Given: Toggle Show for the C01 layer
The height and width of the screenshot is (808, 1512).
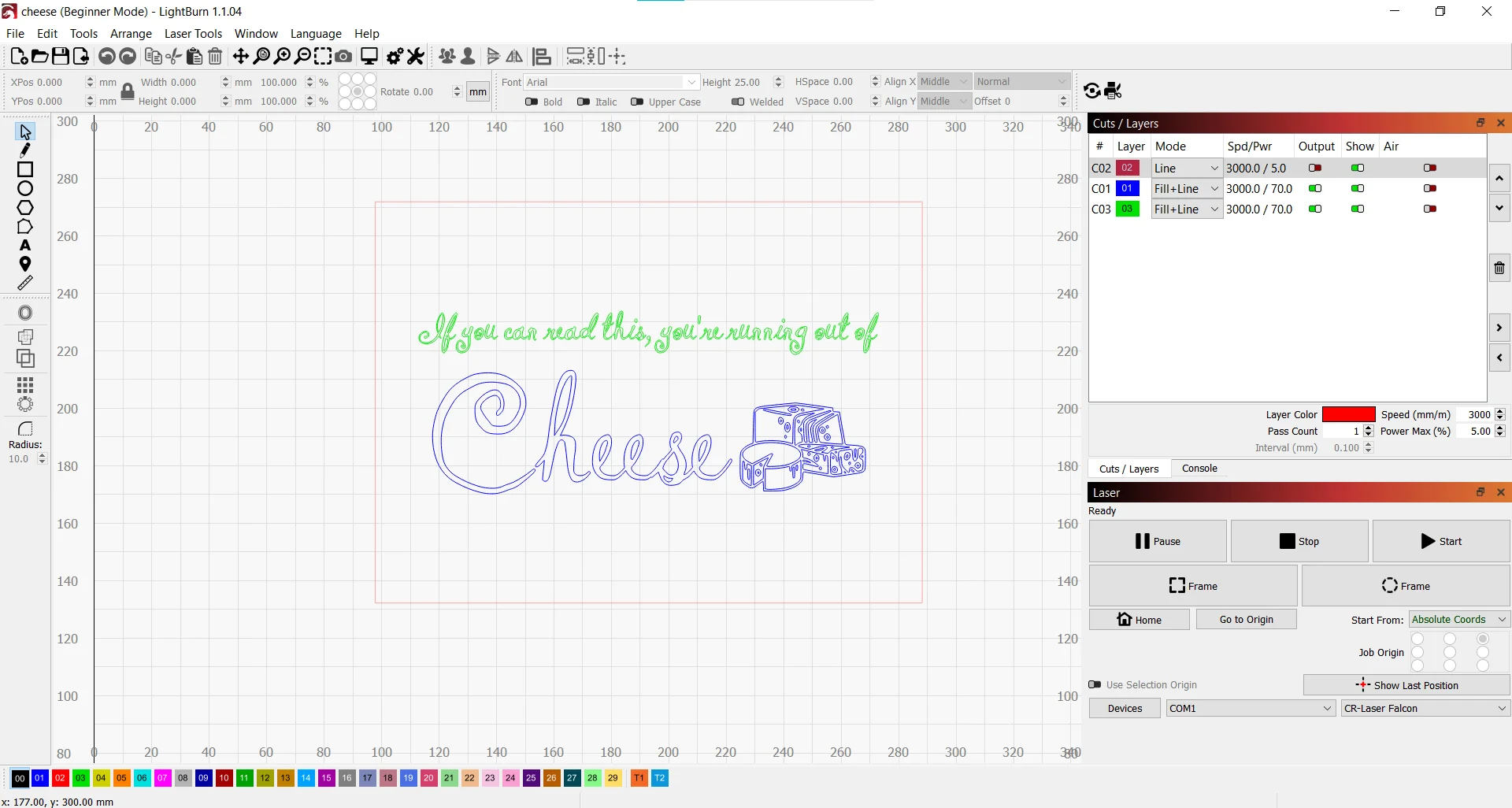Looking at the screenshot, I should pyautogui.click(x=1357, y=189).
